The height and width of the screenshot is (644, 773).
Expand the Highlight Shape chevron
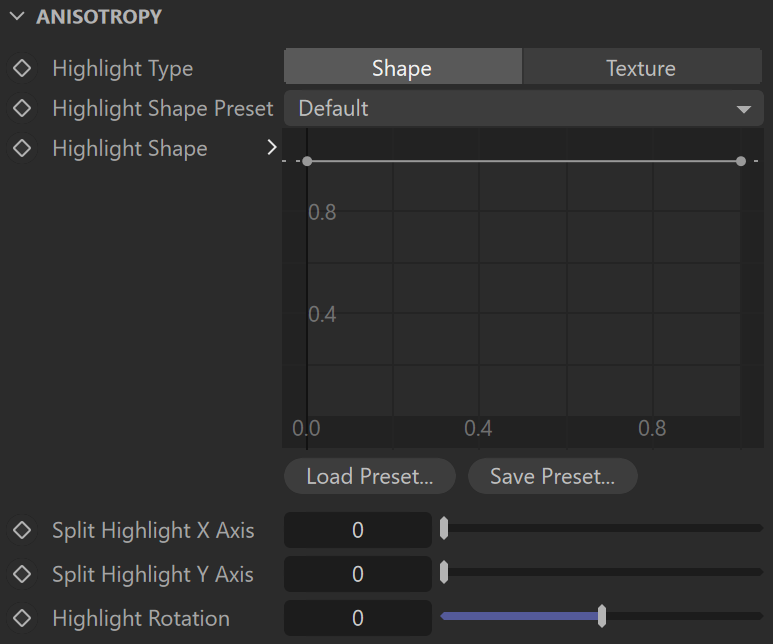coord(272,147)
